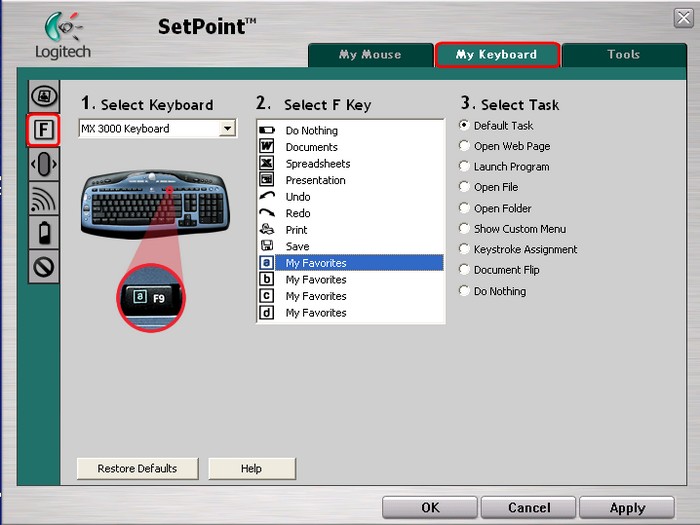Open the keyboard selection dropdown arrow
This screenshot has width=700, height=525.
[x=228, y=129]
